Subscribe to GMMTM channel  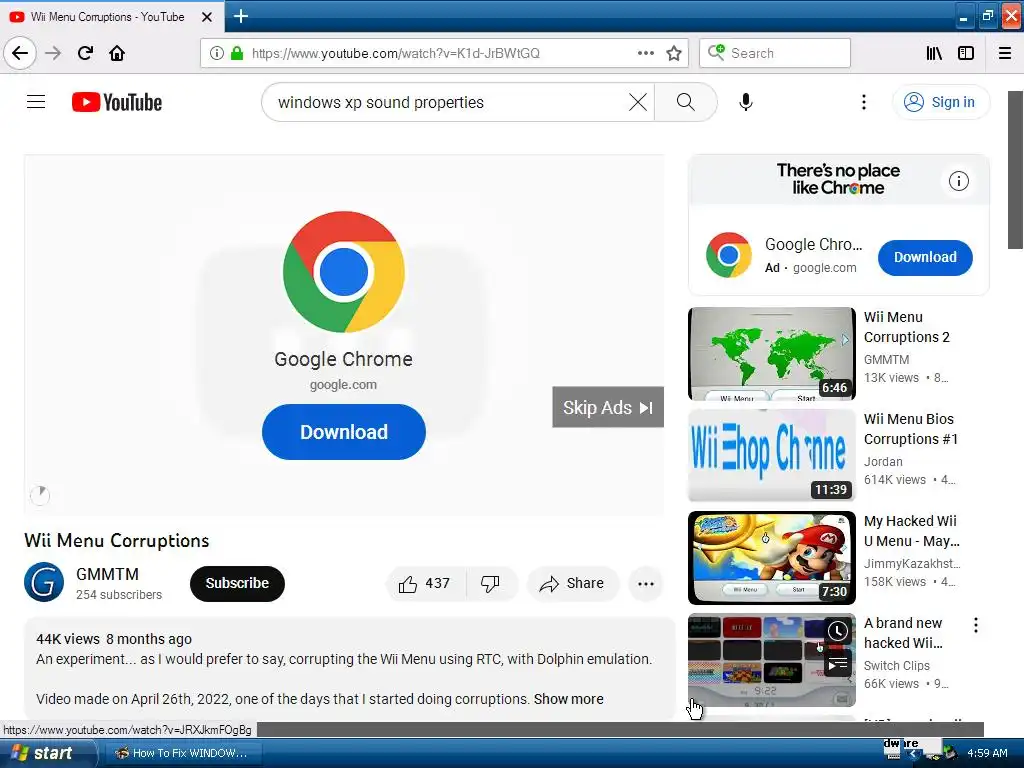237,583
